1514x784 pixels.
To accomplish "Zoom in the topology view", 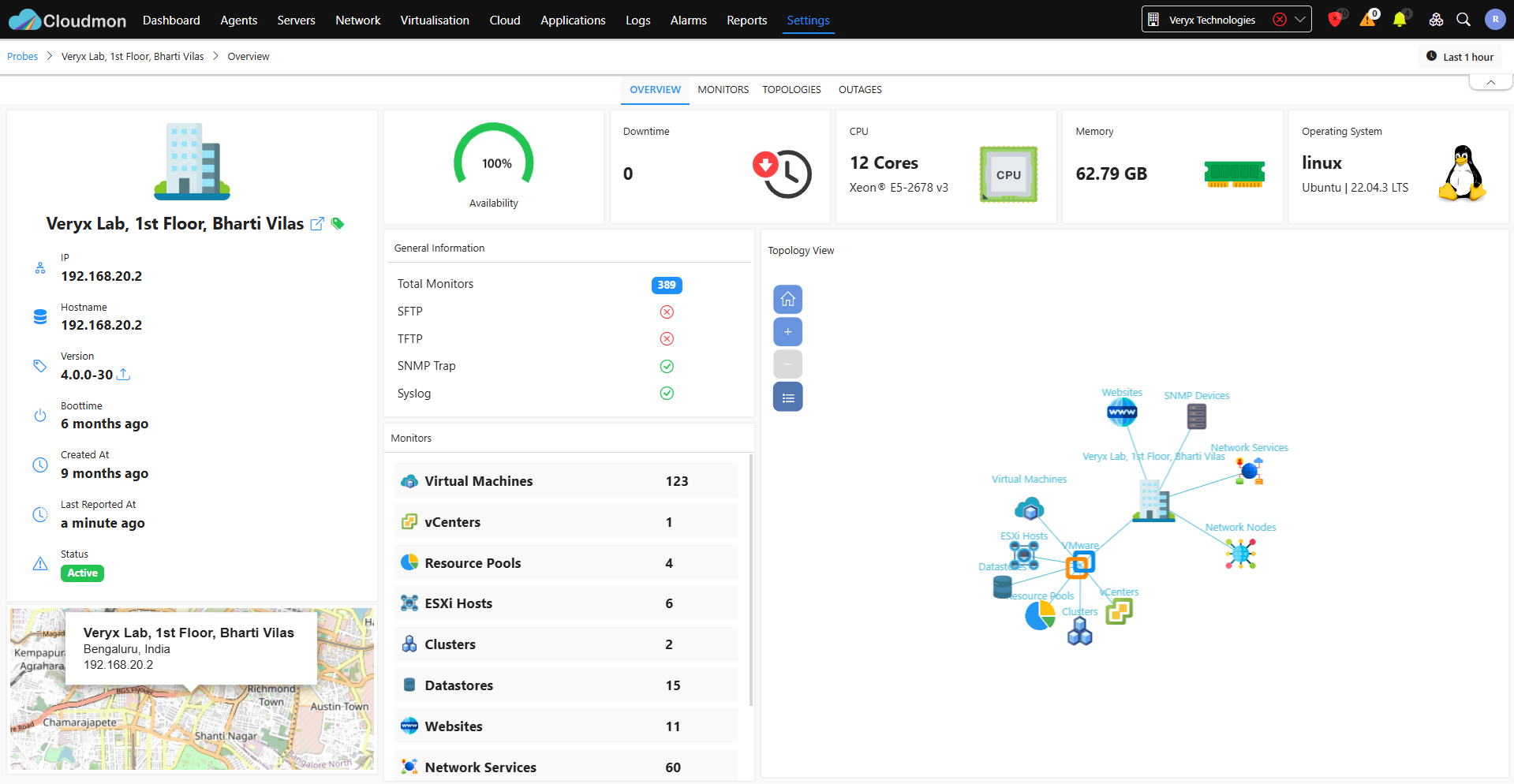I will 787,332.
